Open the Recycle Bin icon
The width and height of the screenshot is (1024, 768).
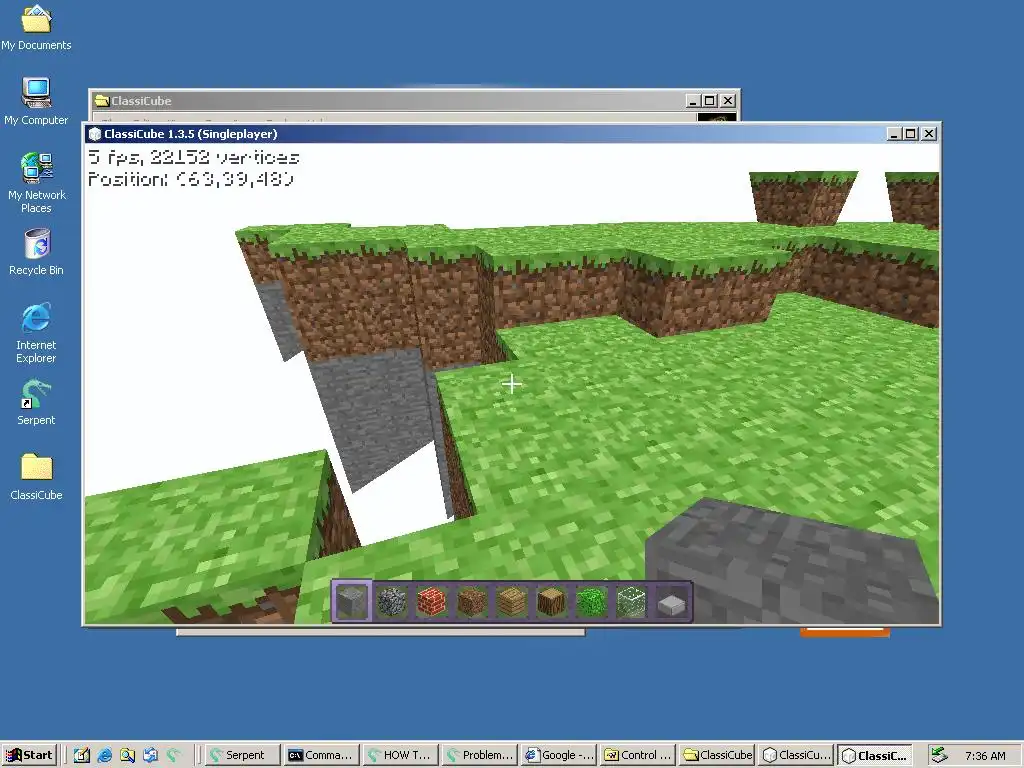pos(36,252)
